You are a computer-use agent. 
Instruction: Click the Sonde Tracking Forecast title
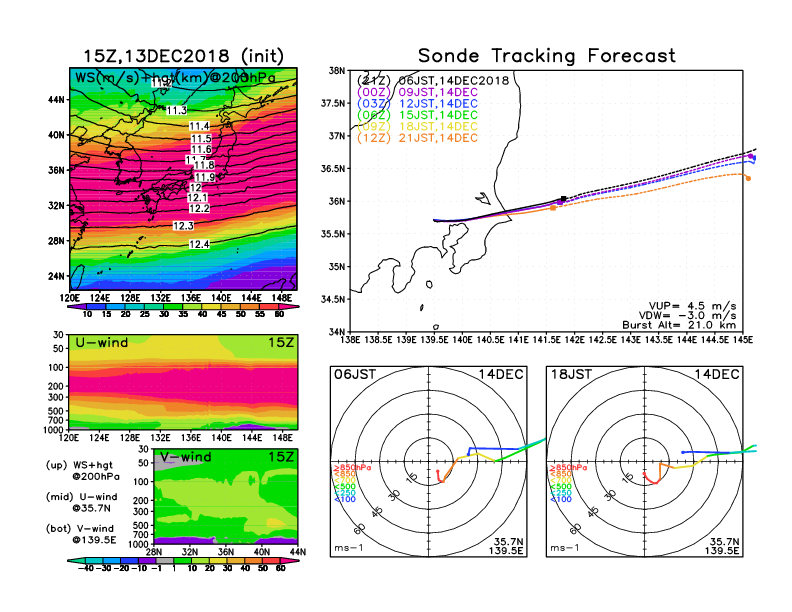click(x=546, y=56)
